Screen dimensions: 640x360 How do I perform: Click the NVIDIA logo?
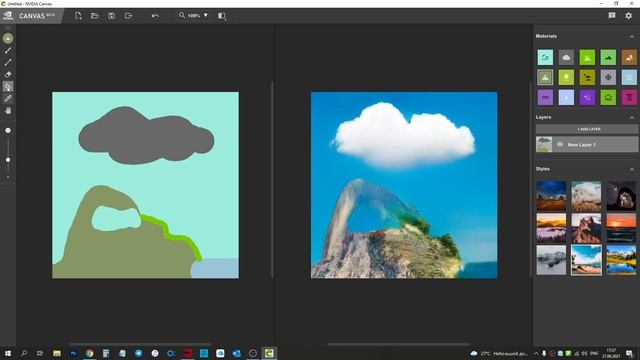click(x=8, y=16)
